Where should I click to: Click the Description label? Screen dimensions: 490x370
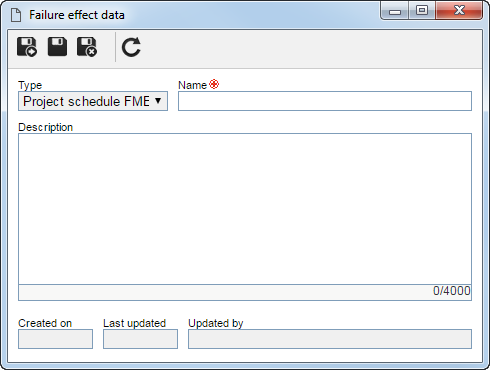pos(45,127)
